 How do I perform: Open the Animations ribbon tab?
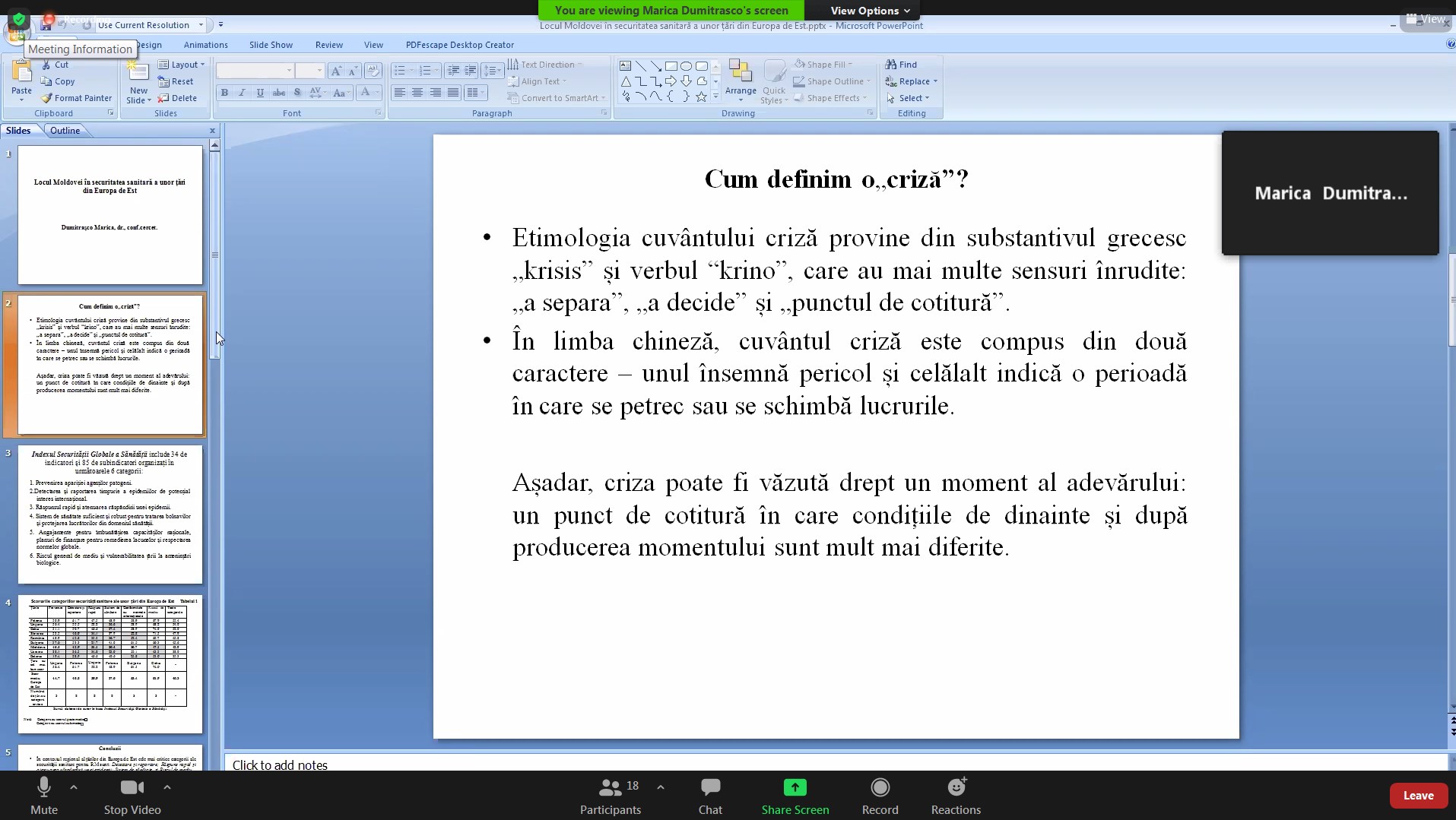[205, 45]
